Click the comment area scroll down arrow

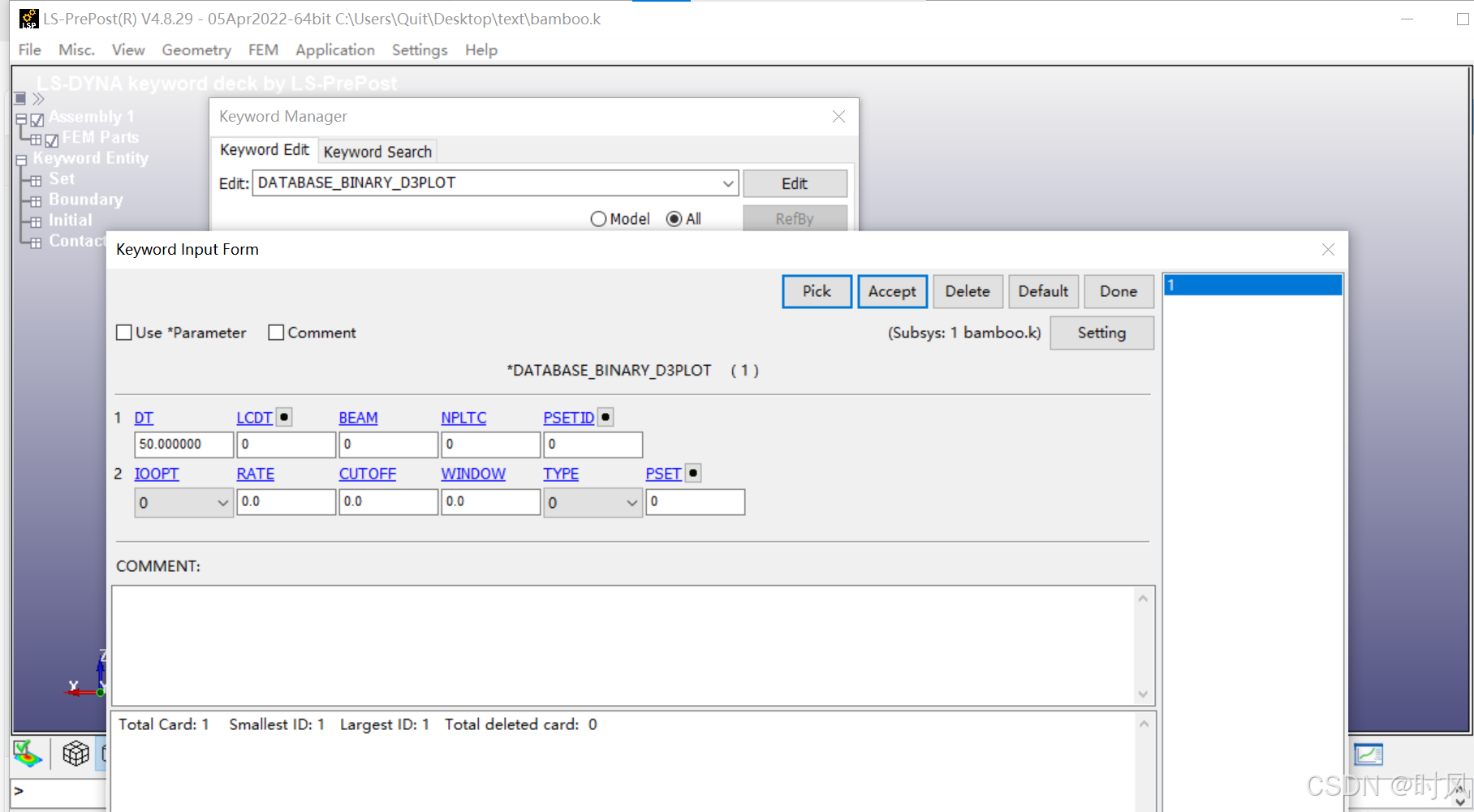(1143, 694)
